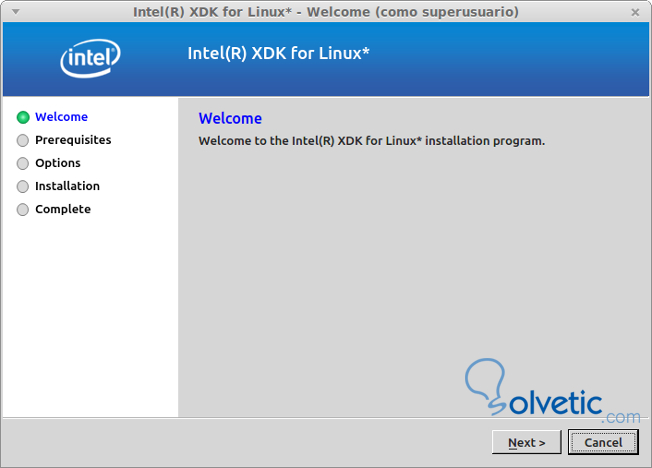
Task: Select the Complete step label
Action: pos(63,209)
